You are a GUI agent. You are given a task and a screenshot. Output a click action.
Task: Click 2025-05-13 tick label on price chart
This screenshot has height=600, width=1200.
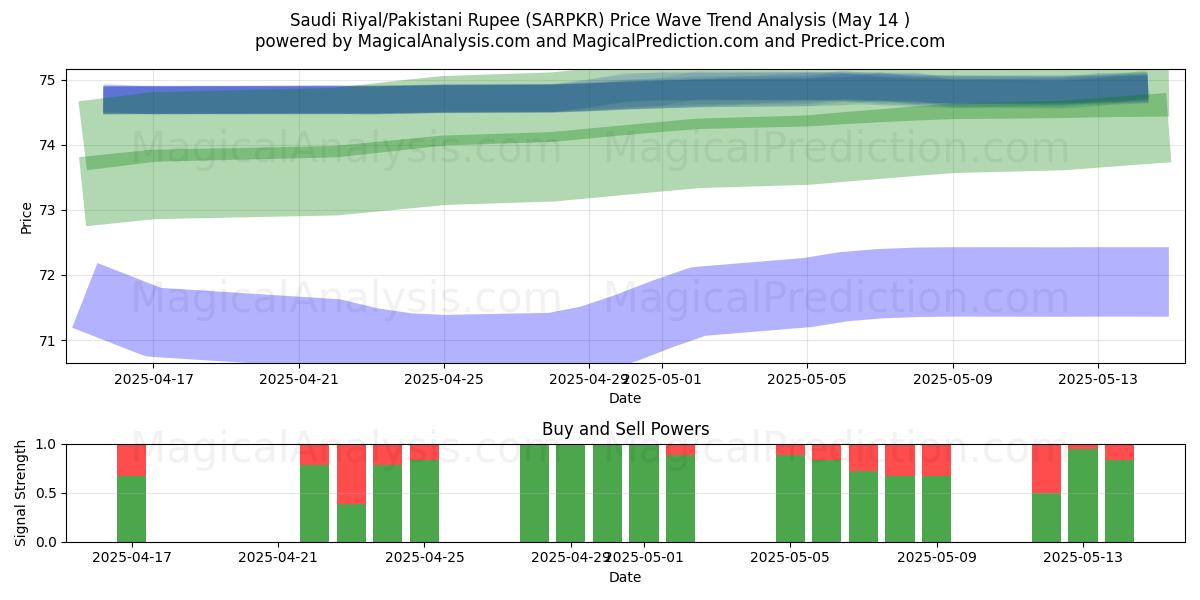click(1098, 379)
